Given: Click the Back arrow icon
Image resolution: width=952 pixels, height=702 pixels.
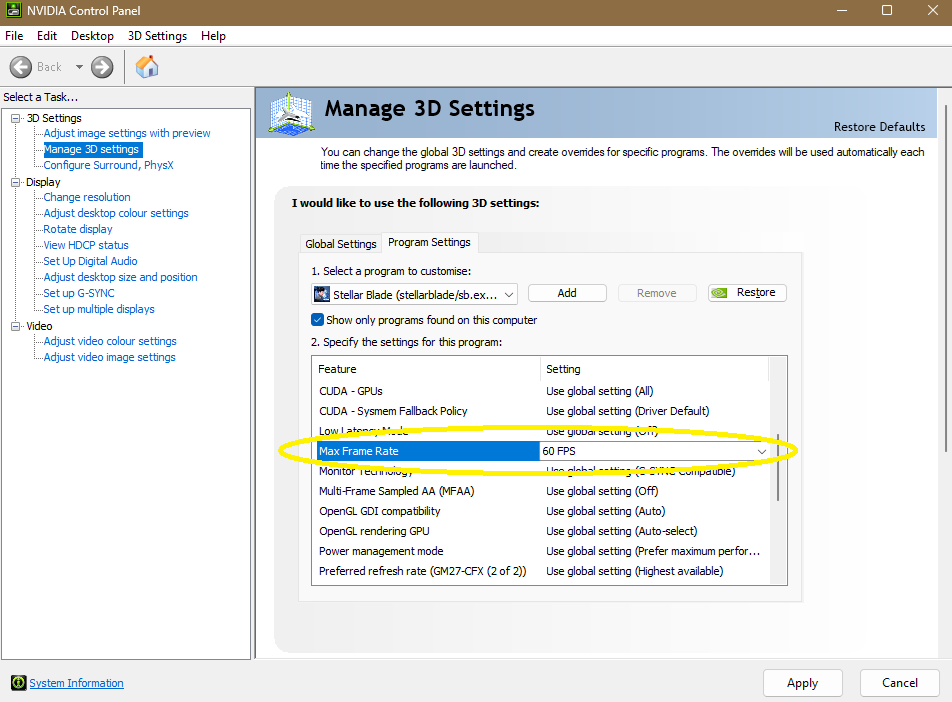Looking at the screenshot, I should 21,67.
